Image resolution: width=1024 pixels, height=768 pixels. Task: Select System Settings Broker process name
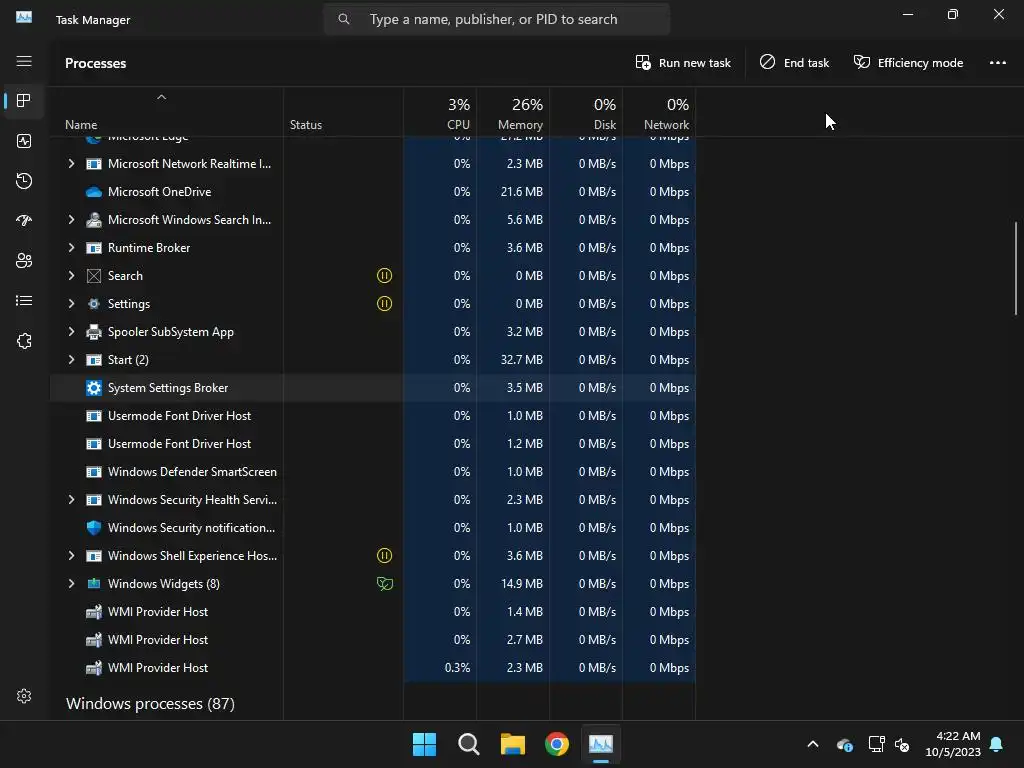(168, 388)
